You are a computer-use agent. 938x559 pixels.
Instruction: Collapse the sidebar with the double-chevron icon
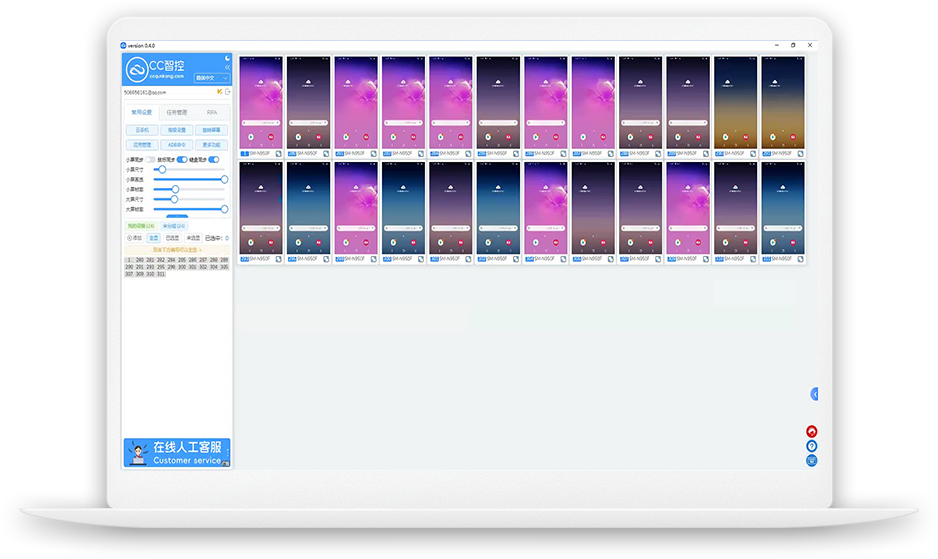227,68
